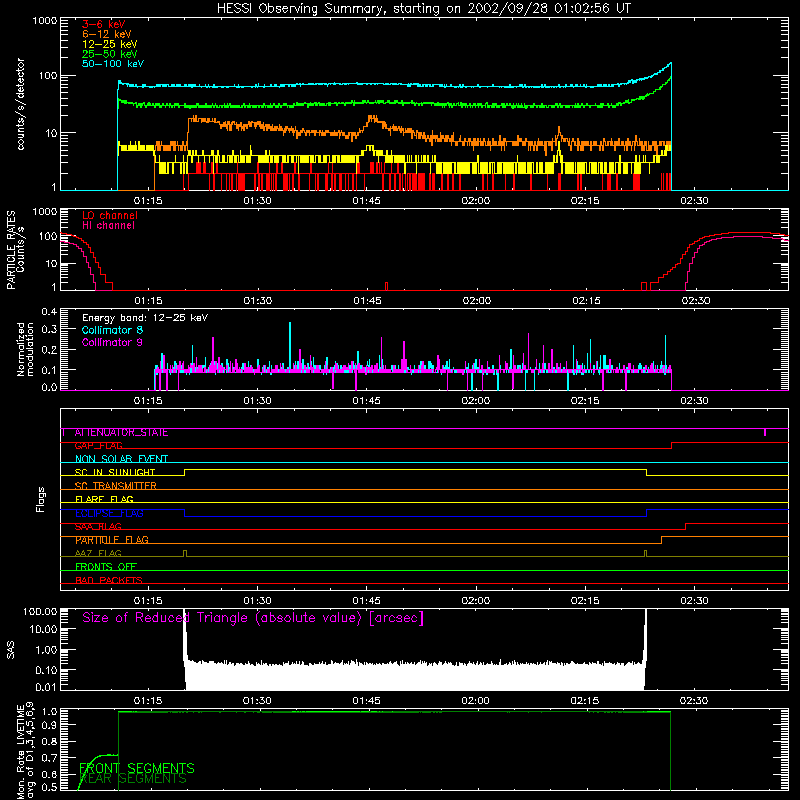
Task: Click 02:00 tick label under modulation panel
Action: pyautogui.click(x=476, y=401)
